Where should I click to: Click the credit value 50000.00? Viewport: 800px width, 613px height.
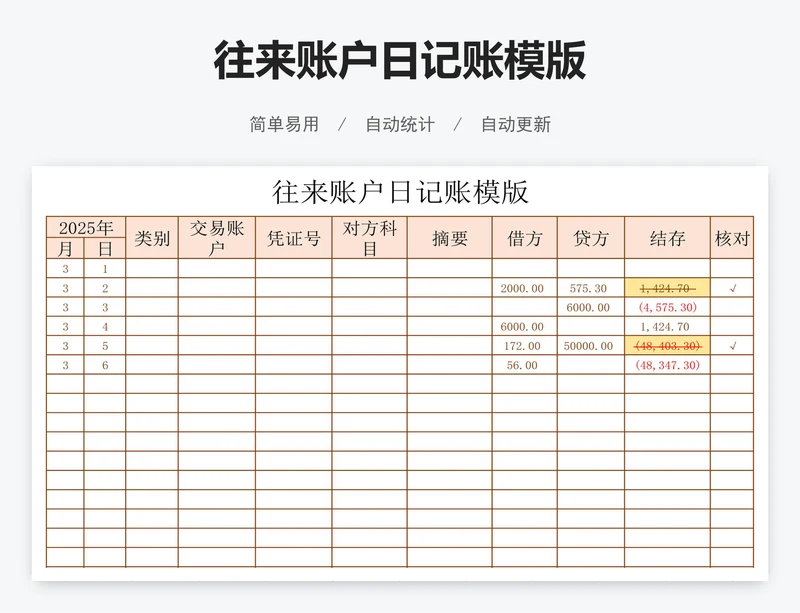click(x=588, y=346)
